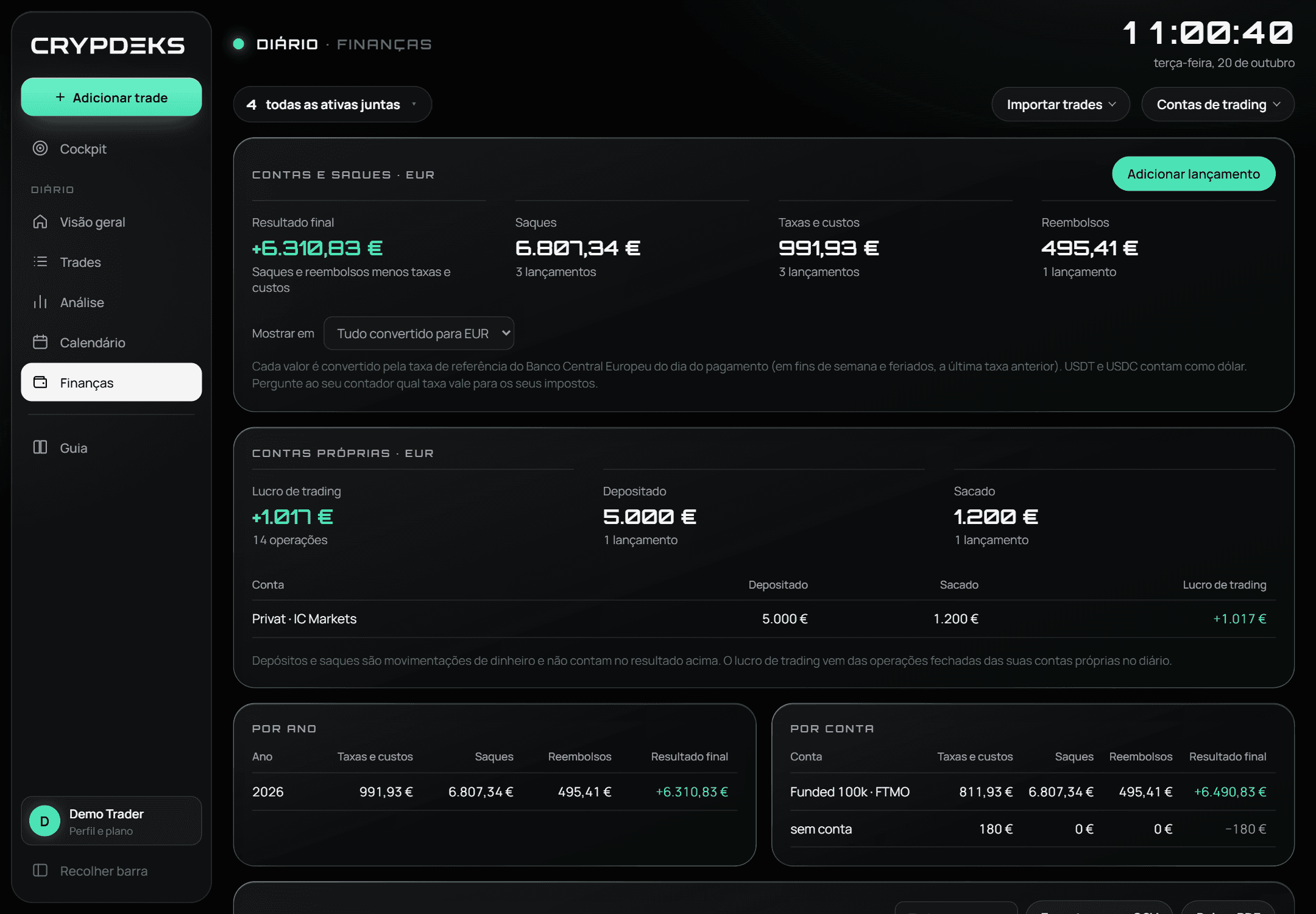Click the Finanças wallet icon
This screenshot has width=1316, height=914.
40,382
